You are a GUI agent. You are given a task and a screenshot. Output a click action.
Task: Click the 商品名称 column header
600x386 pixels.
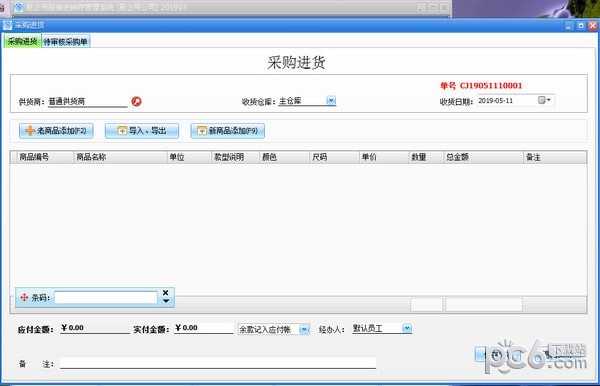pos(91,157)
